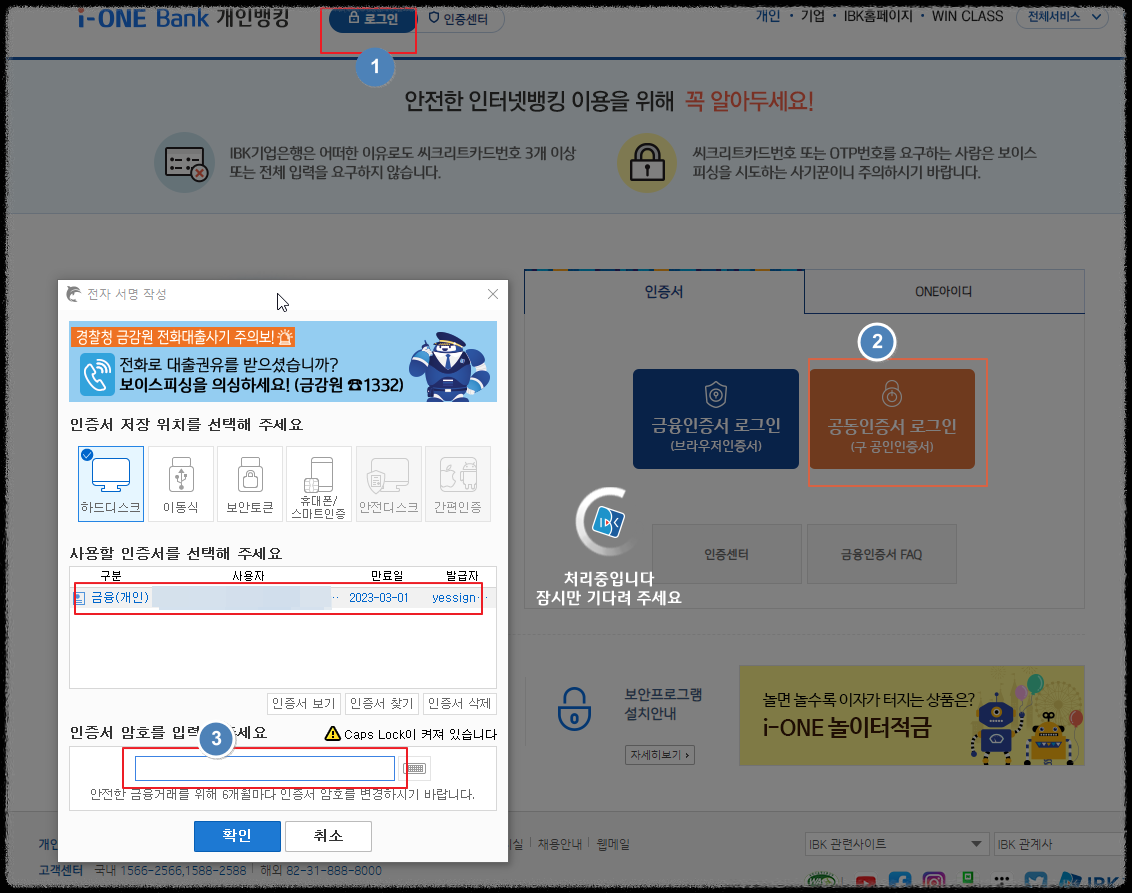Image resolution: width=1132 pixels, height=893 pixels.
Task: Click the 만료일 column header
Action: [x=387, y=575]
